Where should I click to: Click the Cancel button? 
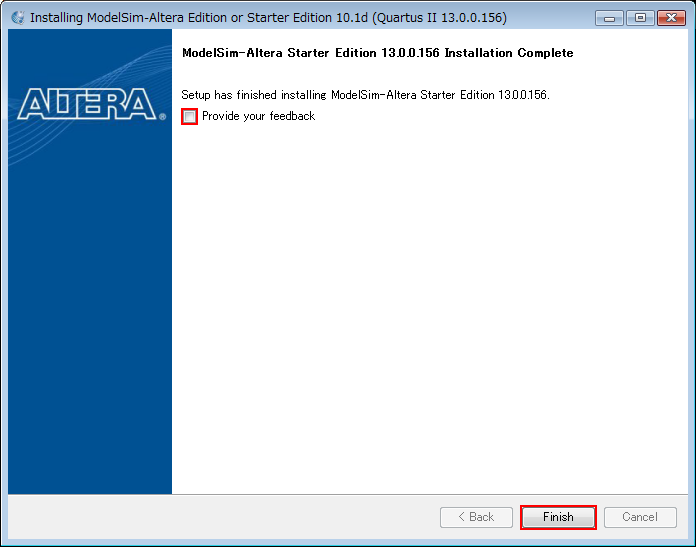(640, 517)
